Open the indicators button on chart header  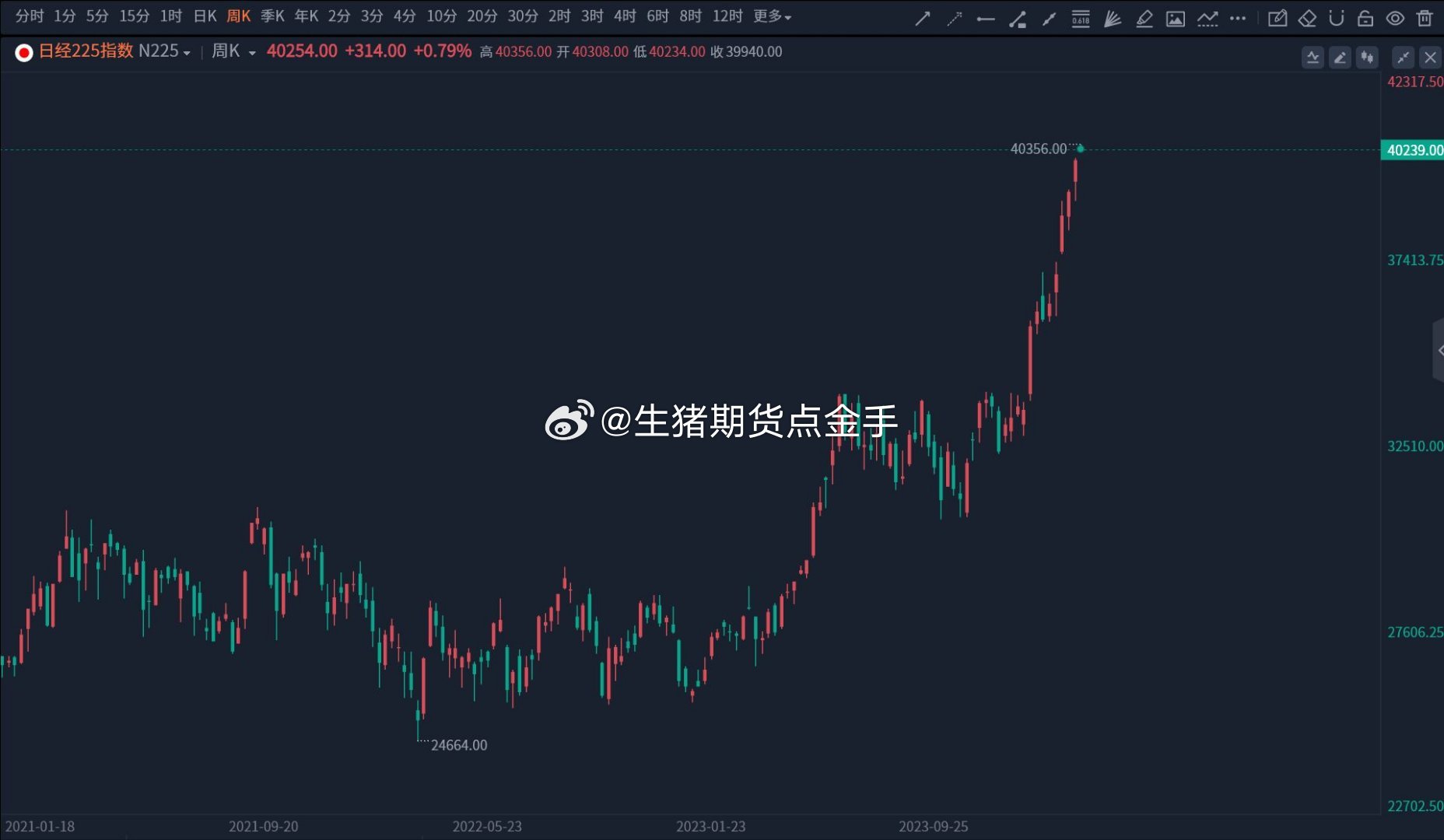click(x=1313, y=58)
